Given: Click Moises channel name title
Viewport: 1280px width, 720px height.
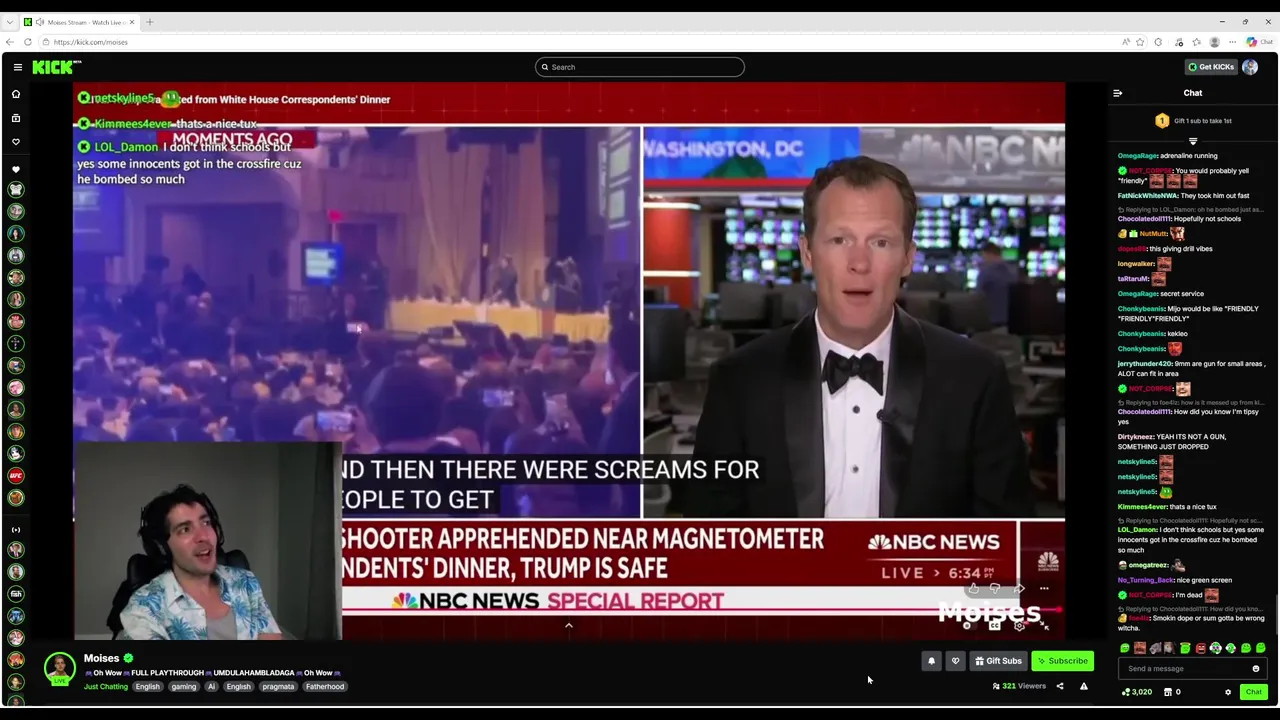Looking at the screenshot, I should 101,658.
